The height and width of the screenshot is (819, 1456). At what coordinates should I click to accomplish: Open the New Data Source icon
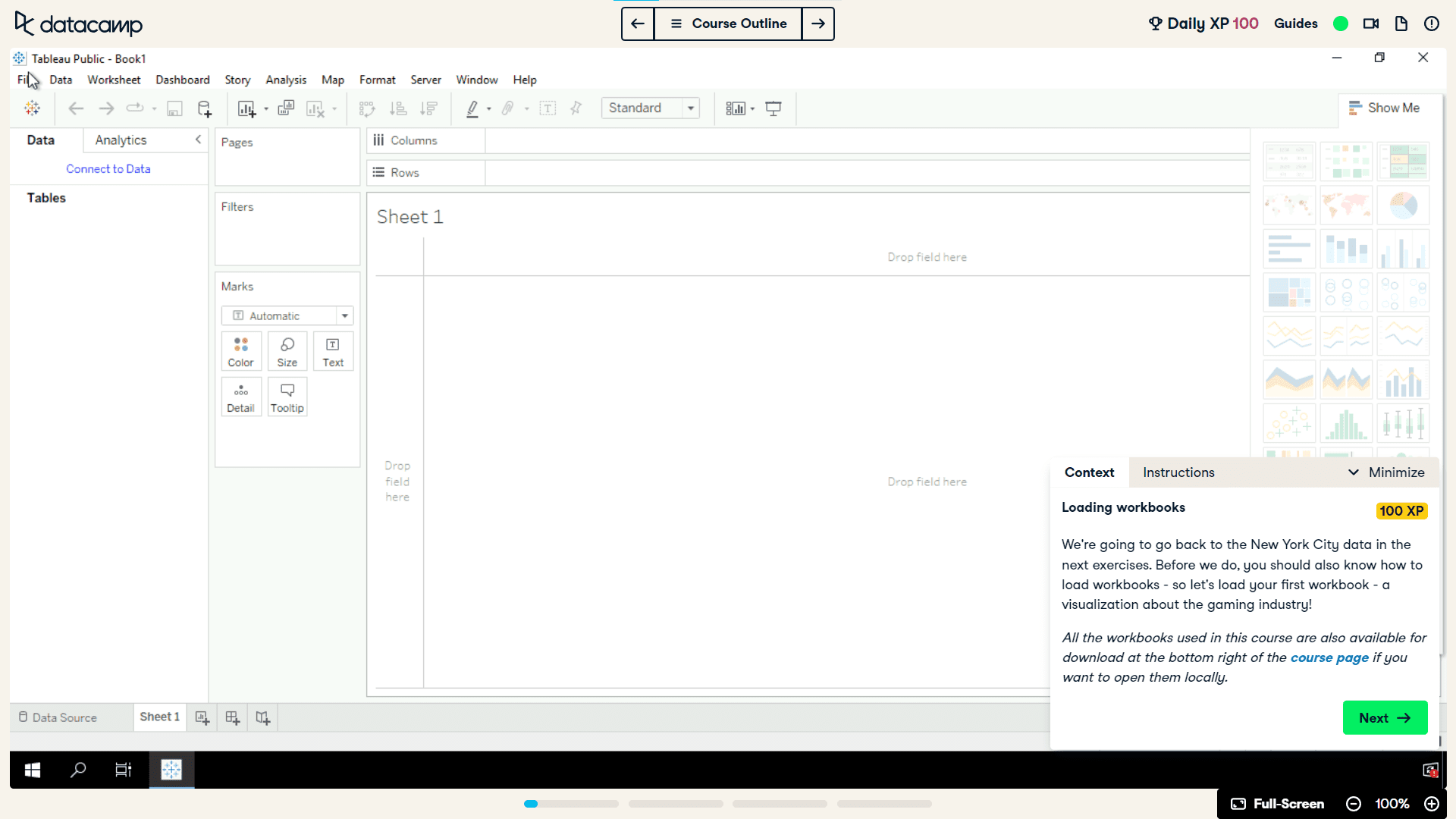click(204, 108)
